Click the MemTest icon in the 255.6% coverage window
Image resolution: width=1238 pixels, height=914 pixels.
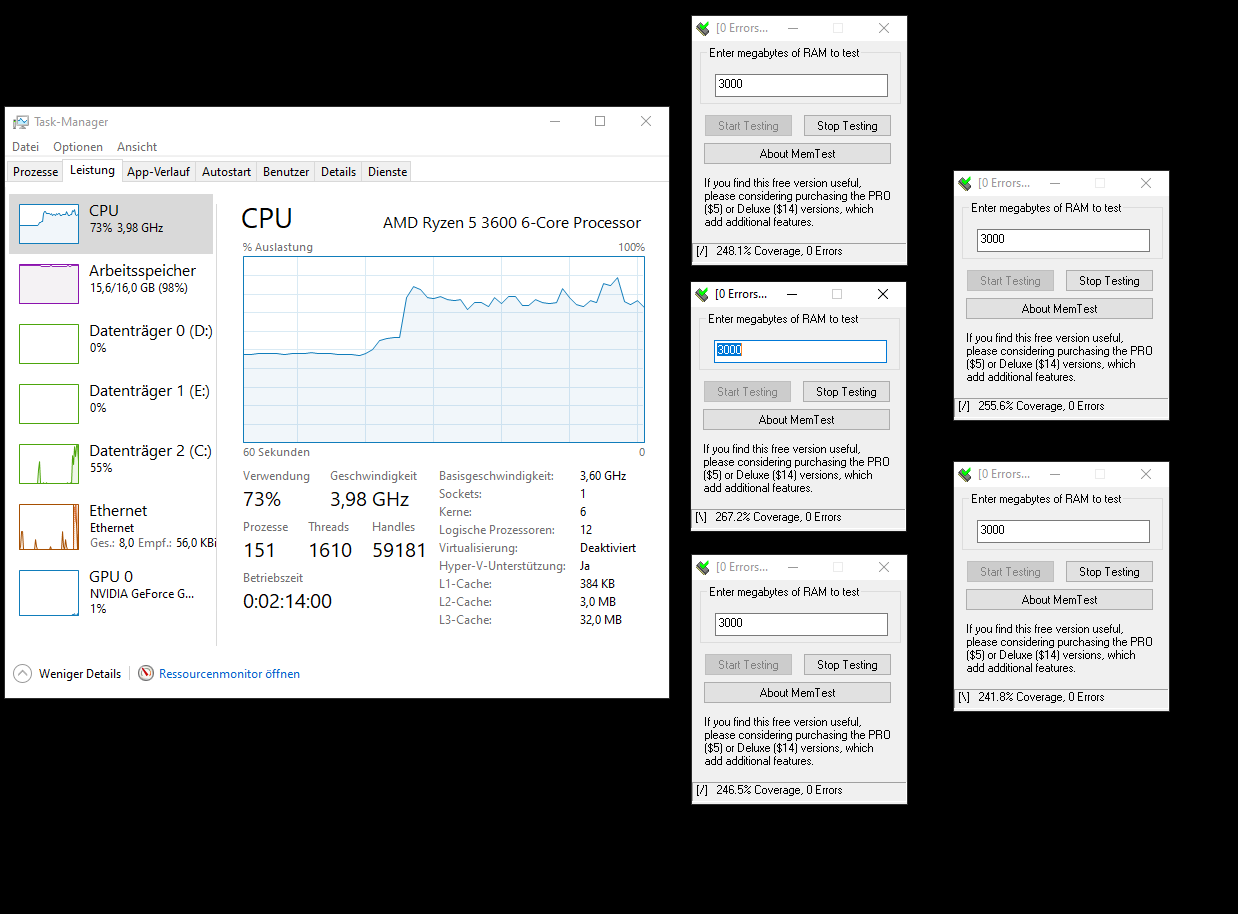click(x=965, y=183)
